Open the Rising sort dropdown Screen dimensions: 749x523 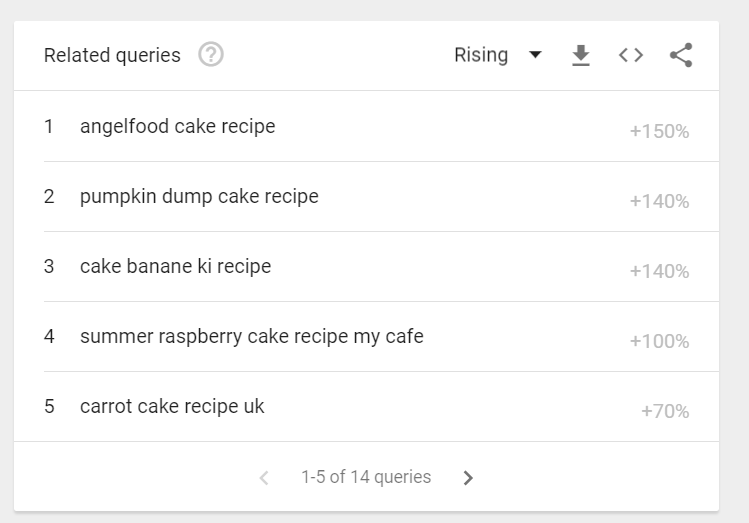pos(481,55)
